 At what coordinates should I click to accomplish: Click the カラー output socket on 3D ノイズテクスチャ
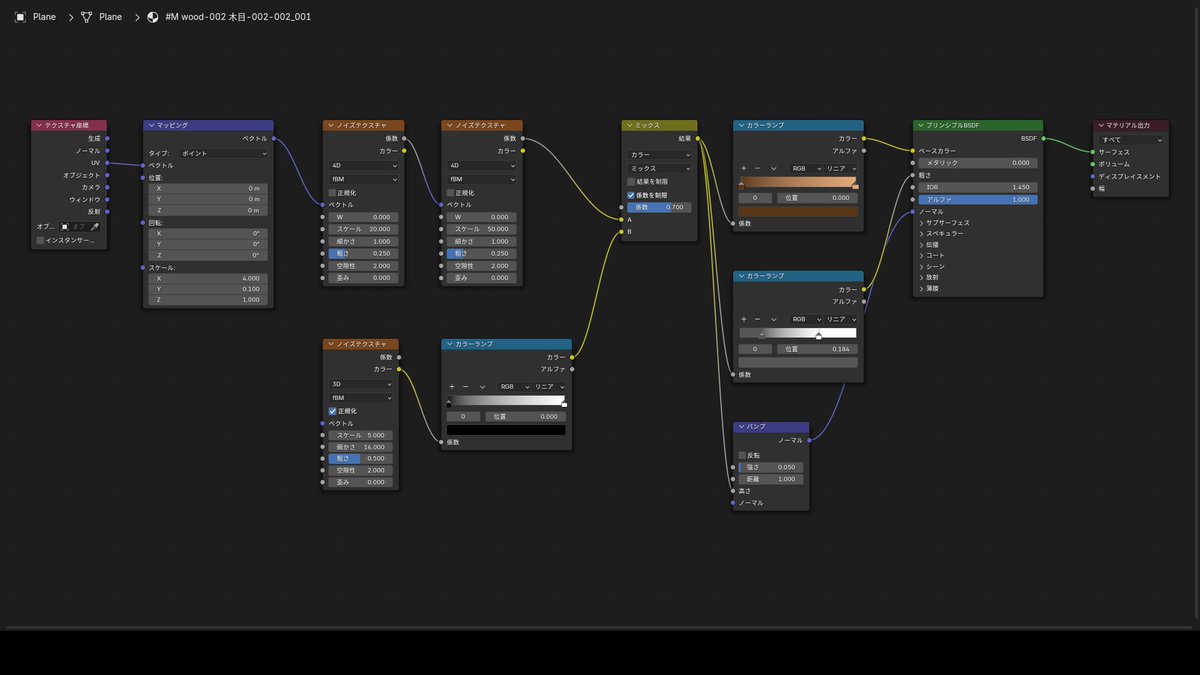(x=399, y=369)
